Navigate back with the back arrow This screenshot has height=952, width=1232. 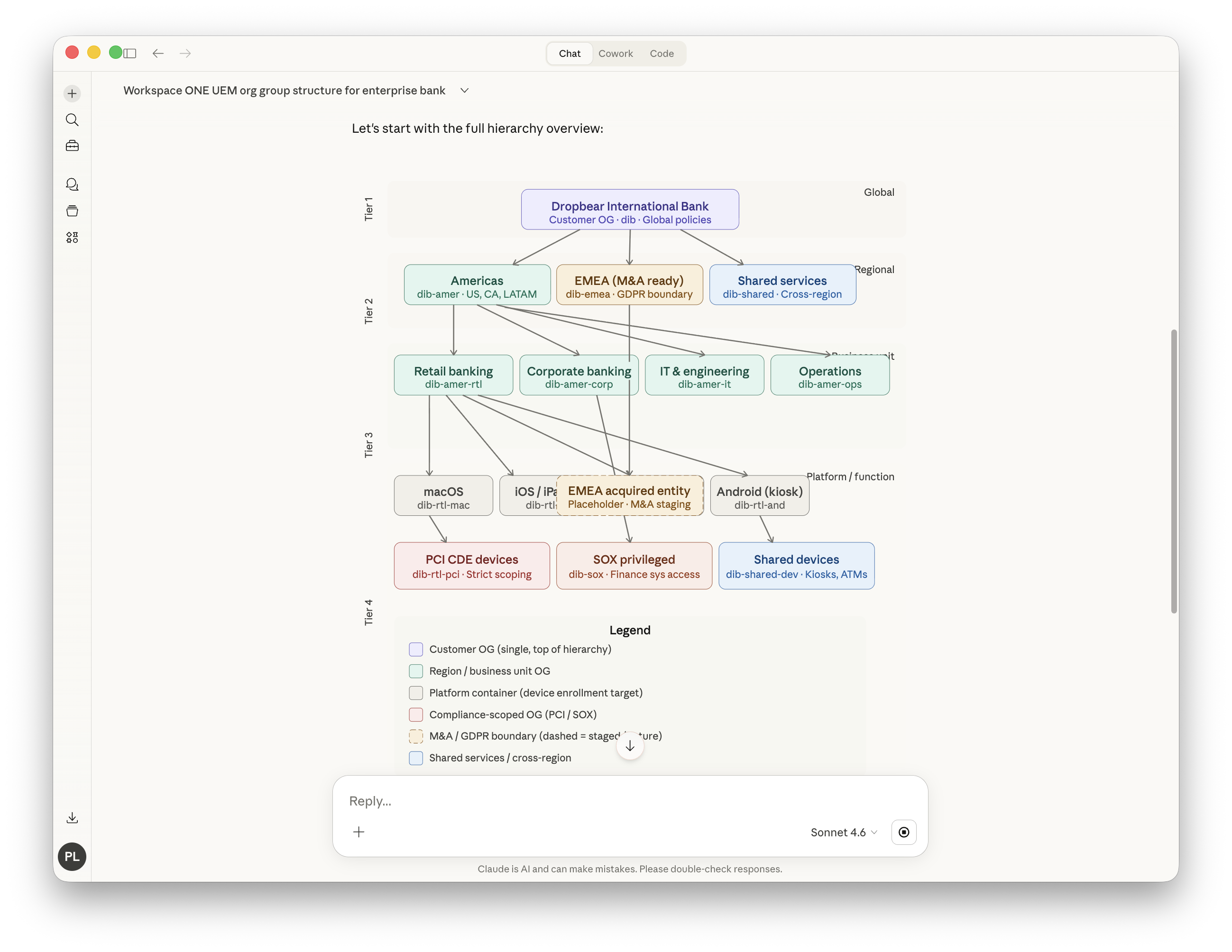click(158, 53)
